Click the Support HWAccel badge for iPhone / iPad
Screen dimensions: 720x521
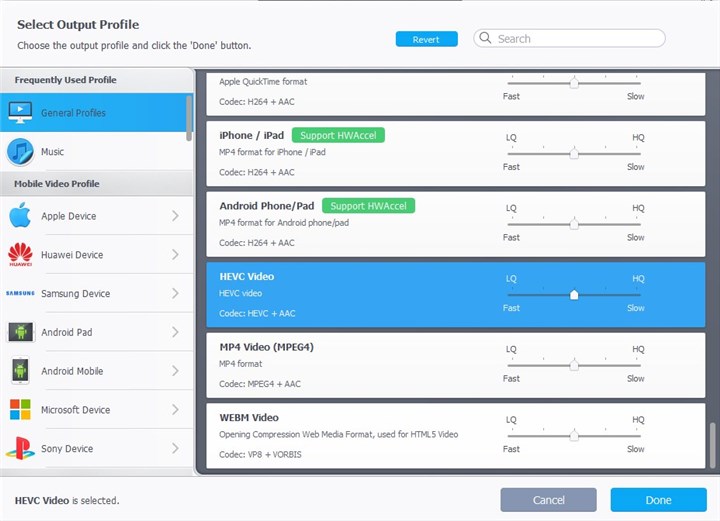(x=338, y=135)
